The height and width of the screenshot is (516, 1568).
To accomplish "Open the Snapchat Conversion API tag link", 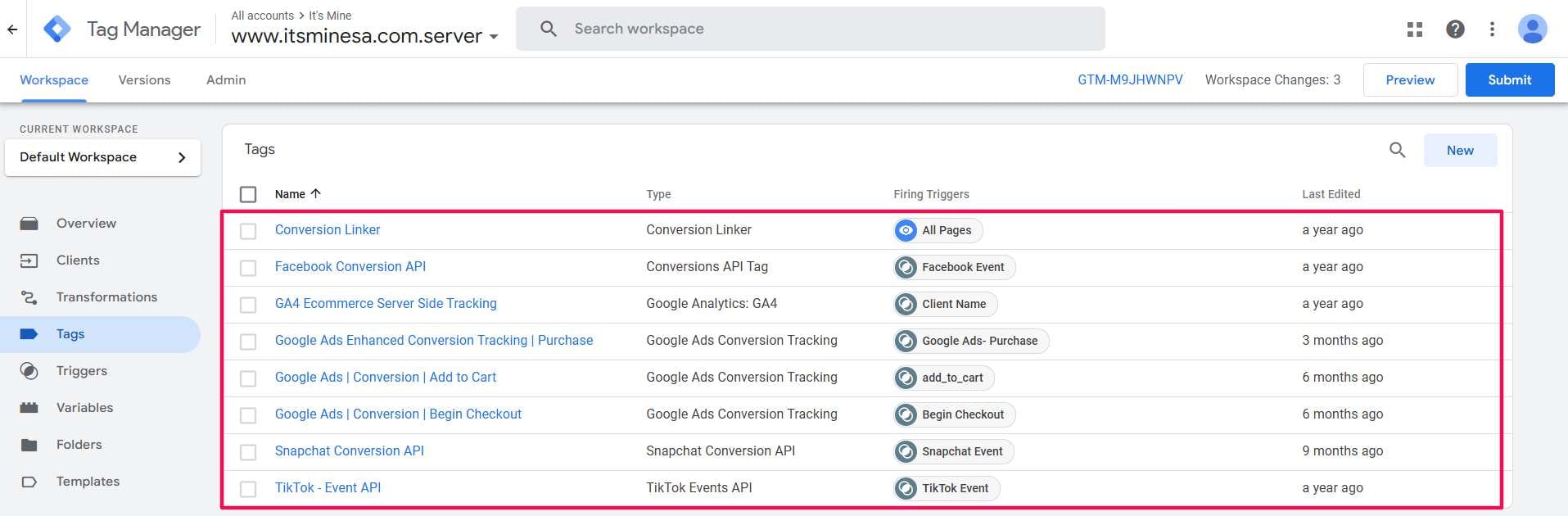I will click(350, 451).
